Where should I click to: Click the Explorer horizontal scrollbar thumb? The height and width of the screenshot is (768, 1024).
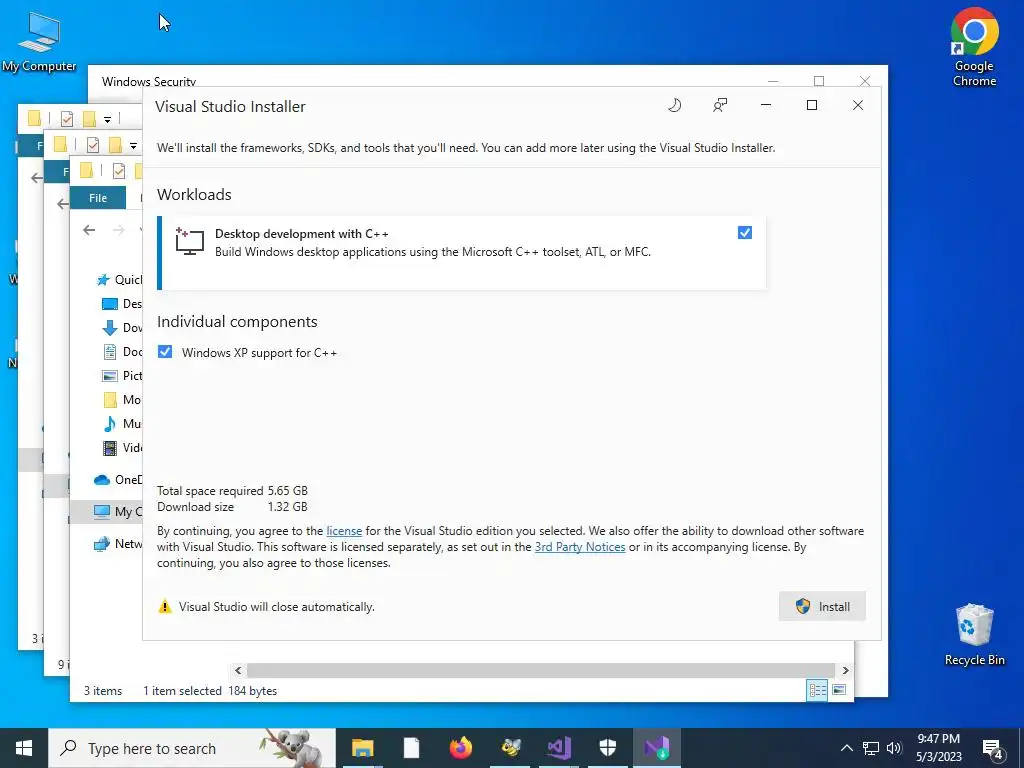(x=541, y=671)
